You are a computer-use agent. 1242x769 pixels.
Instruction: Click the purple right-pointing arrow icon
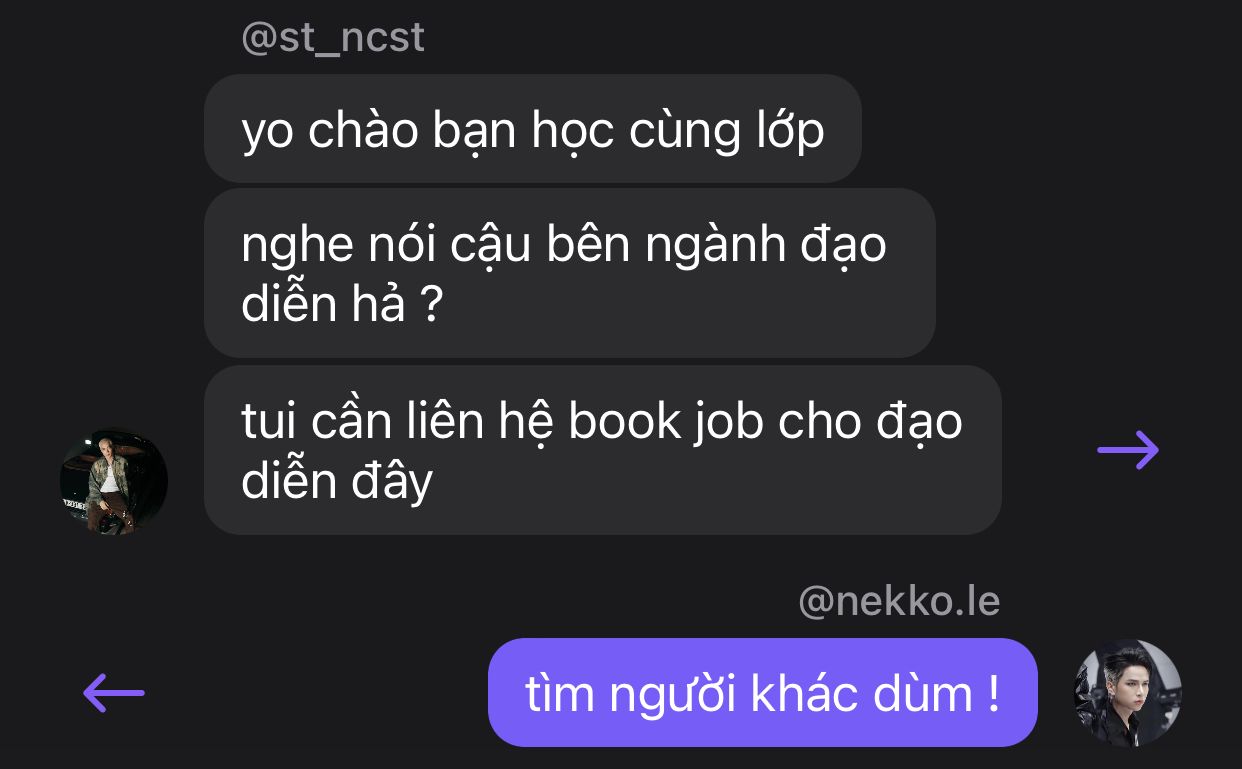click(1128, 450)
